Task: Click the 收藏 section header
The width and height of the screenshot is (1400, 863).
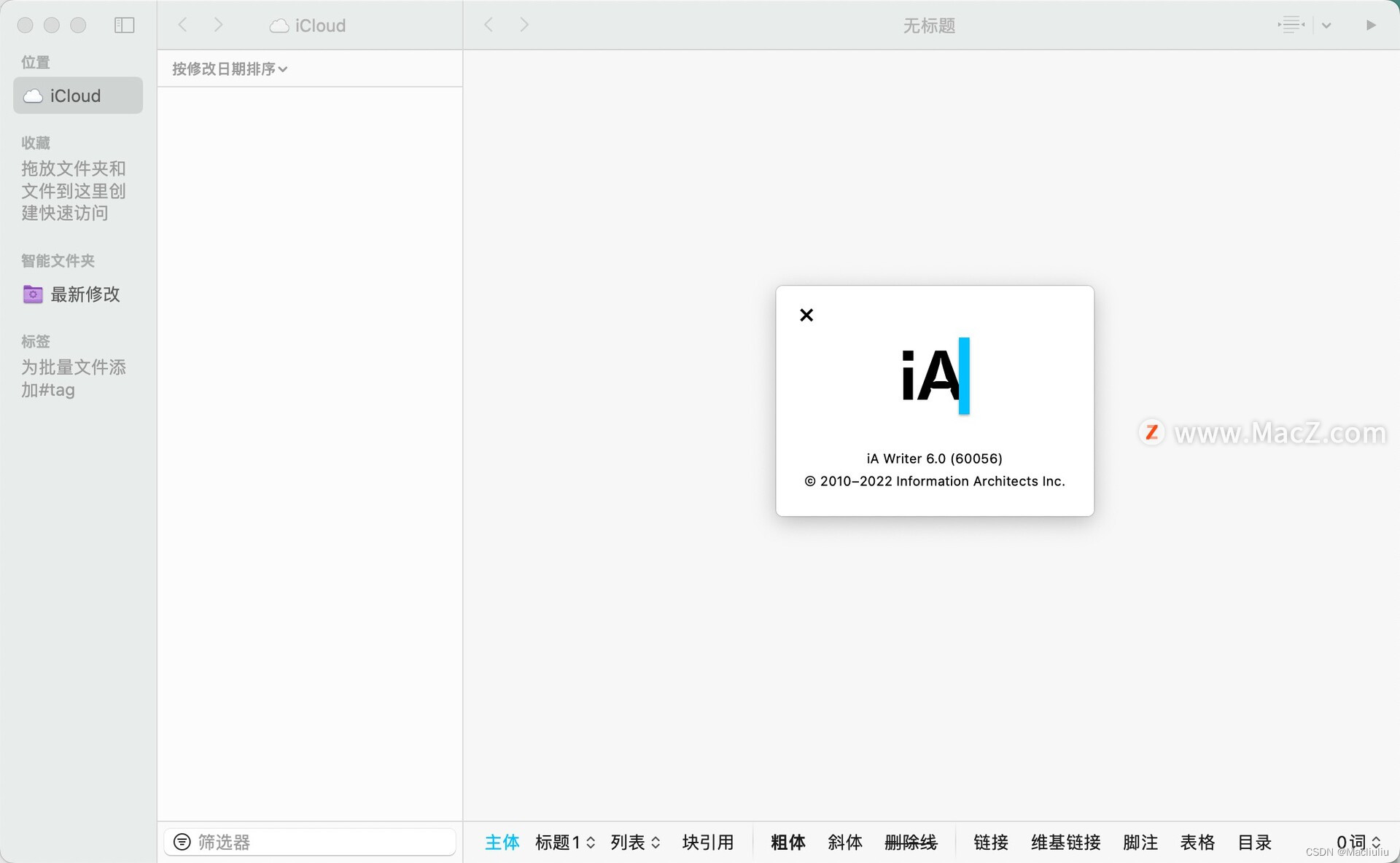Action: point(36,143)
